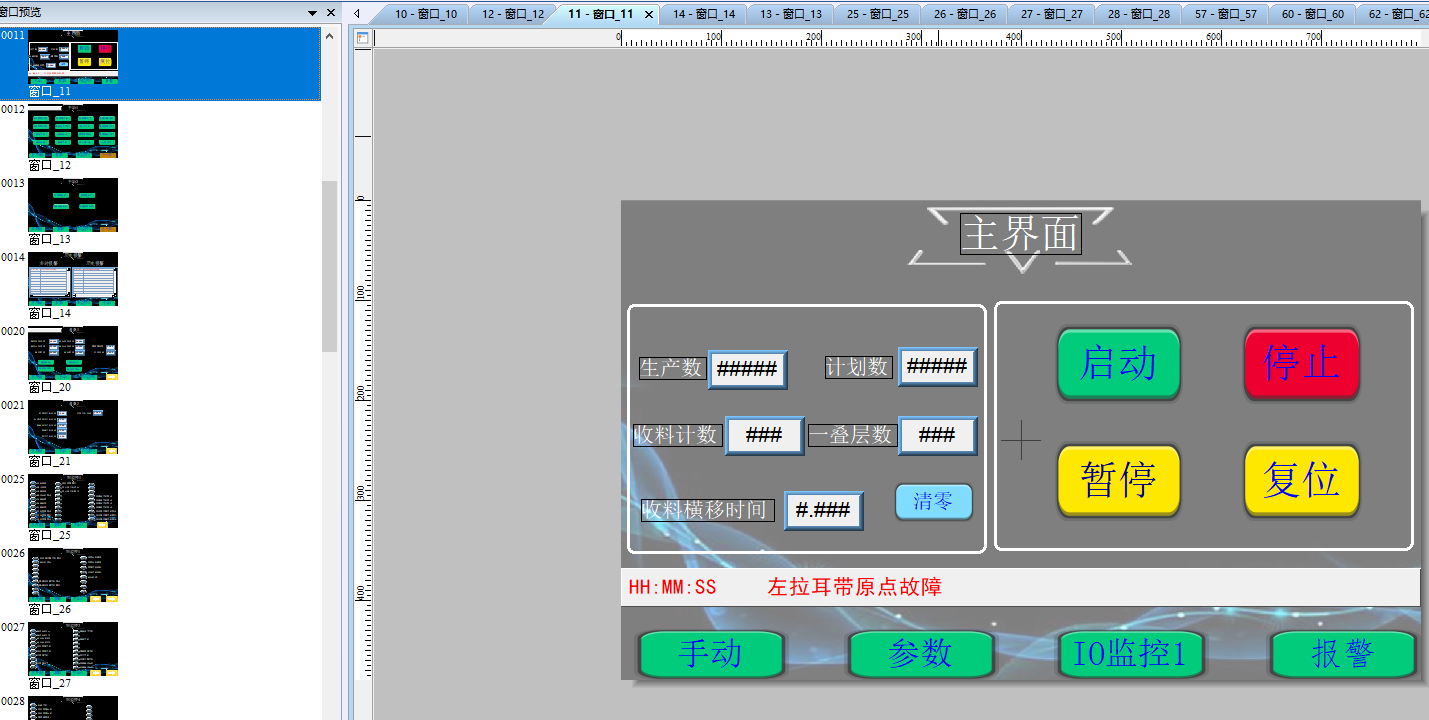Image resolution: width=1429 pixels, height=720 pixels.
Task: Click the green 启动 start button
Action: point(1118,364)
